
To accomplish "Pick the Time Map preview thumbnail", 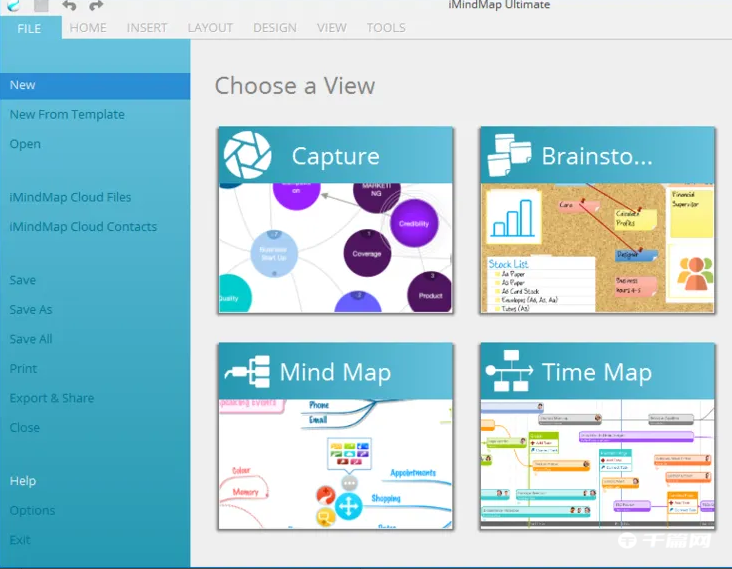I will 597,464.
